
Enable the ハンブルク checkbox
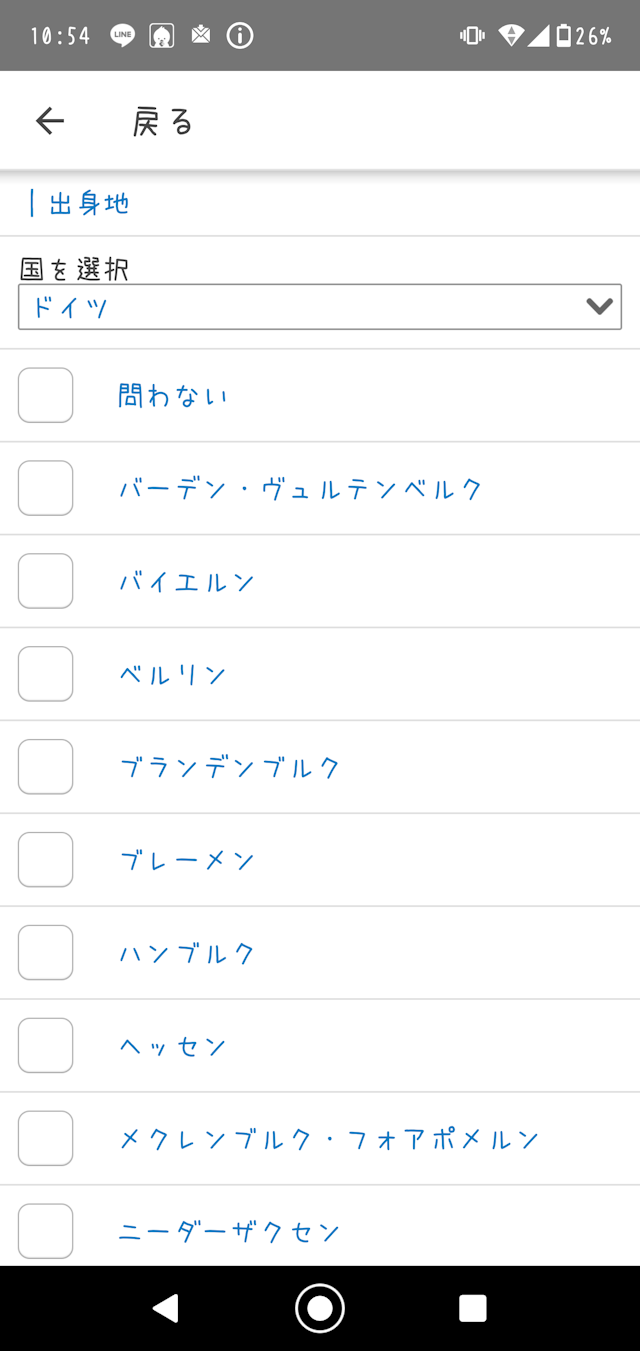(x=46, y=953)
